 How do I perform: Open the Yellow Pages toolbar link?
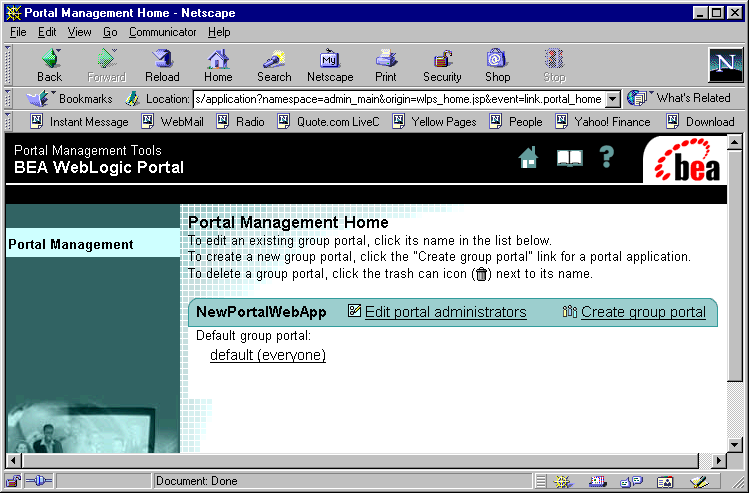[434, 122]
